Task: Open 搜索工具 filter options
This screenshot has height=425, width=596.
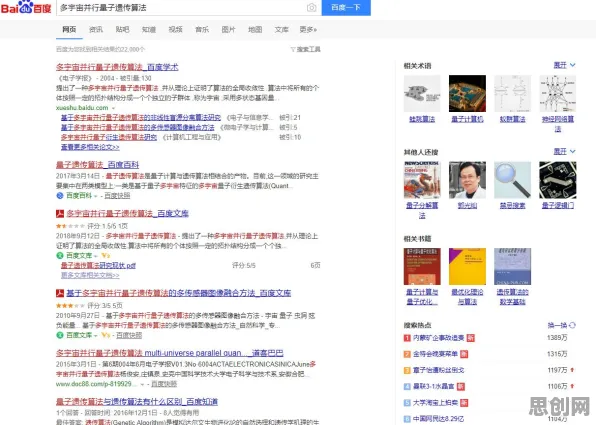Action: (x=306, y=49)
